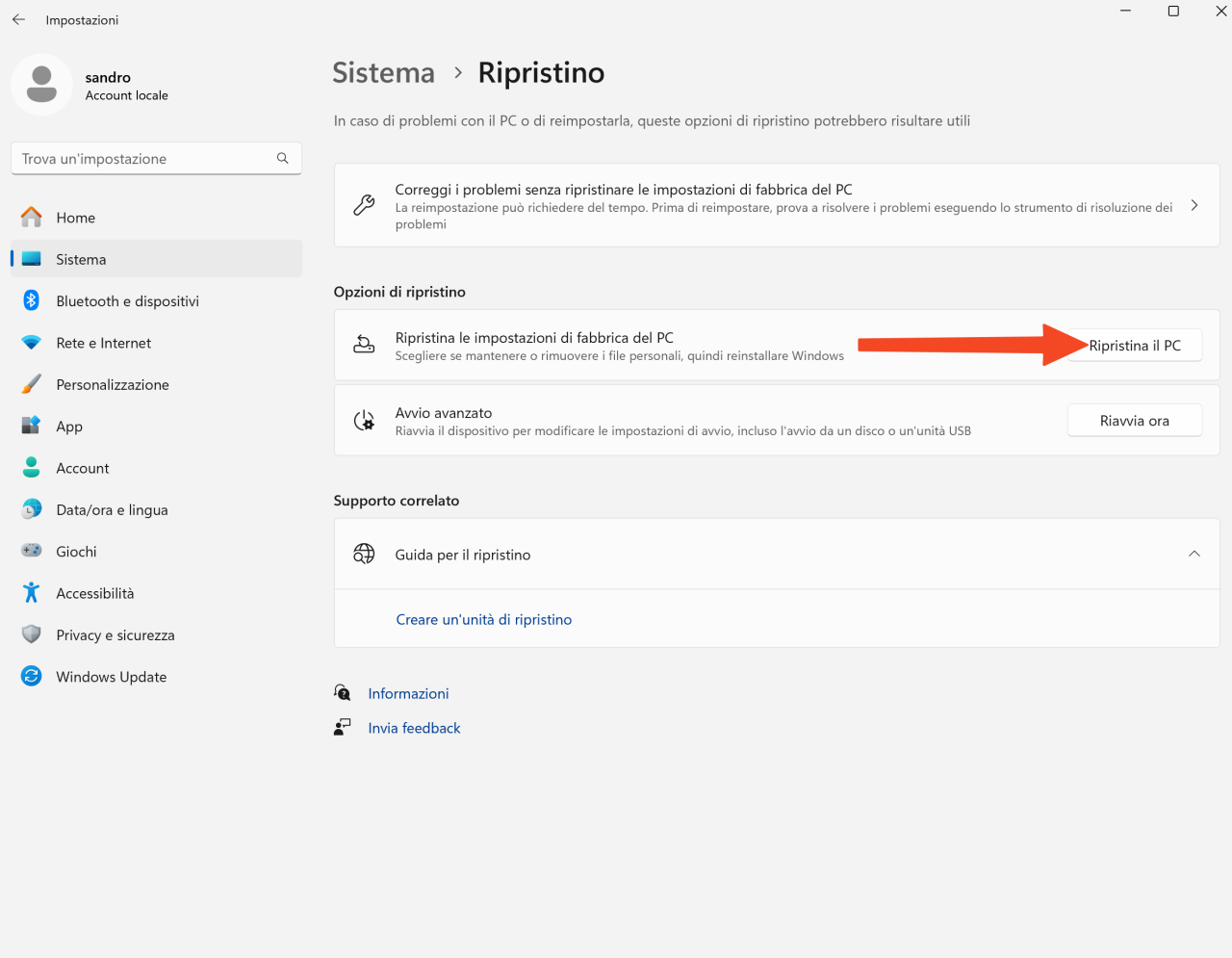Focus the Trova un'impostazione search field
Viewport: 1232px width, 958px height.
156,158
